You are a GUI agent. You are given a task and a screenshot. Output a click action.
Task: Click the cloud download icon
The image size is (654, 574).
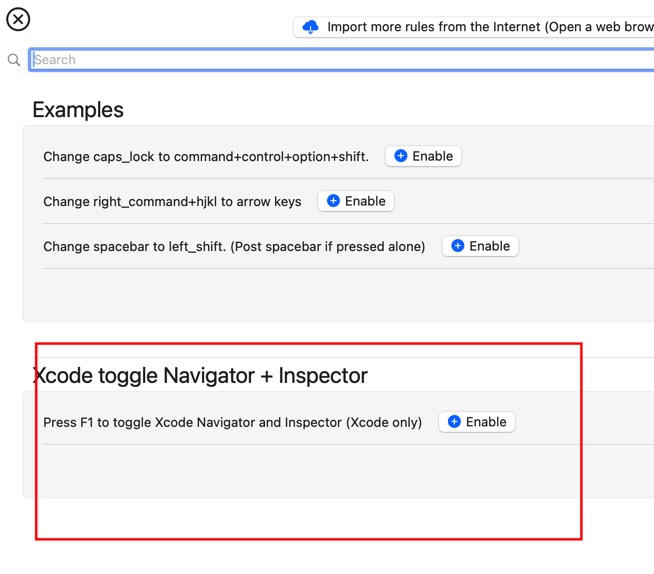pos(310,27)
